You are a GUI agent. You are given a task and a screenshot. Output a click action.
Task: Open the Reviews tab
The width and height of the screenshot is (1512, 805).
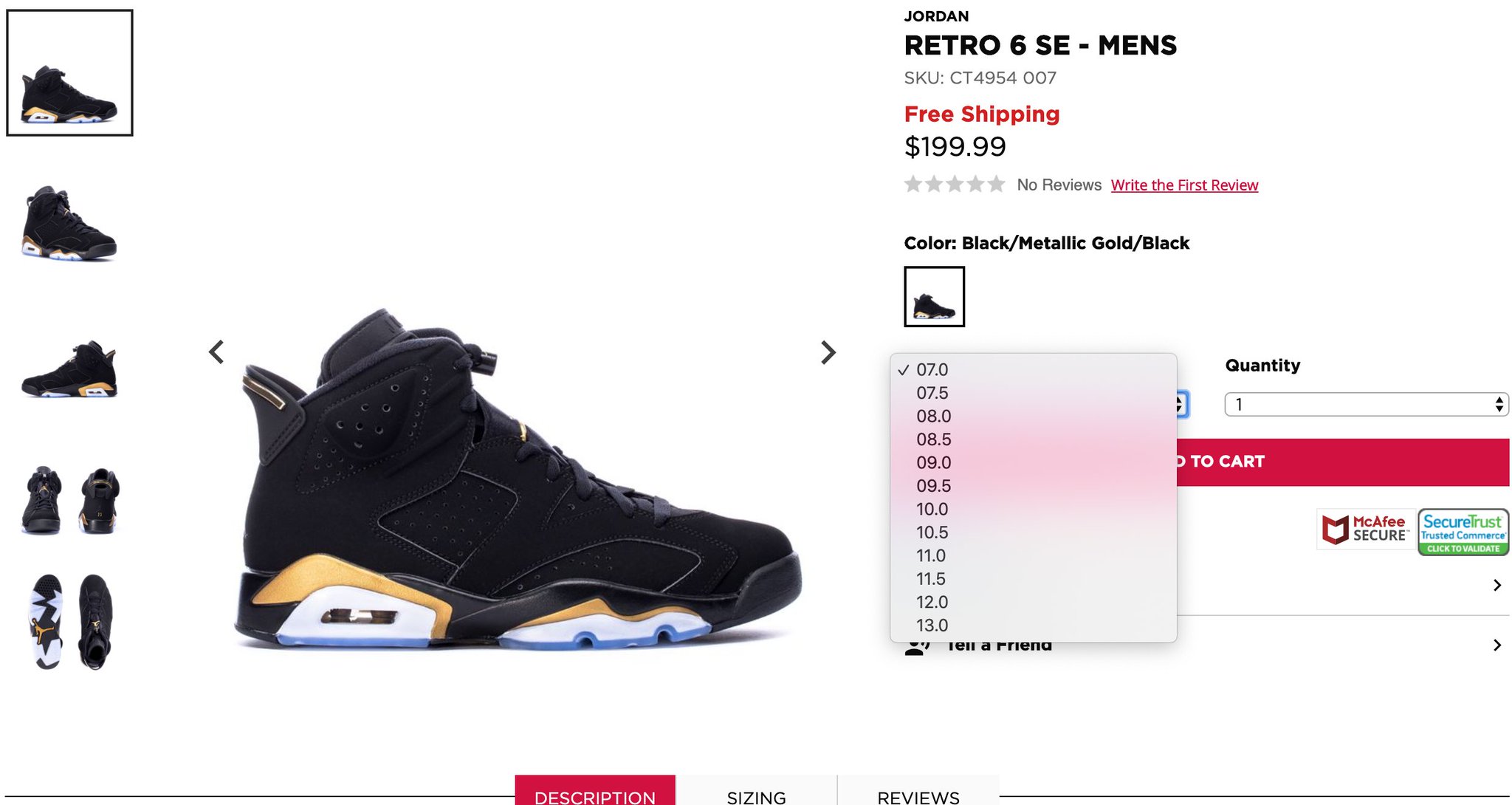pyautogui.click(x=918, y=793)
